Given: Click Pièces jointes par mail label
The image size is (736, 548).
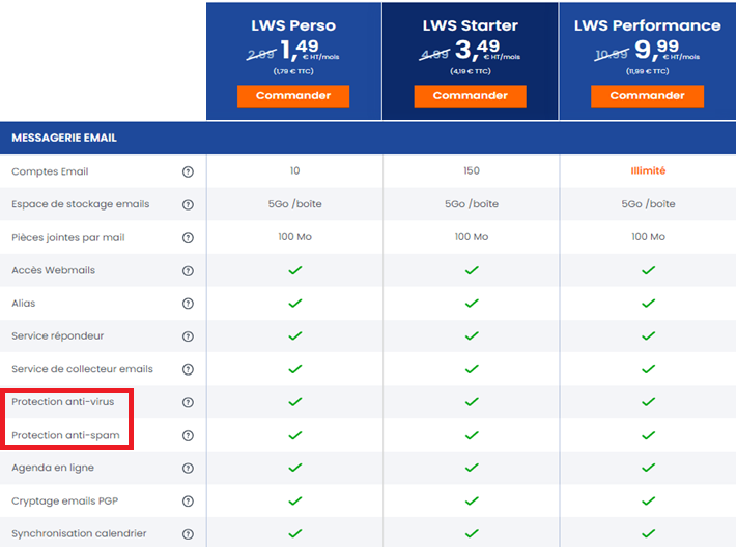Looking at the screenshot, I should coord(68,237).
